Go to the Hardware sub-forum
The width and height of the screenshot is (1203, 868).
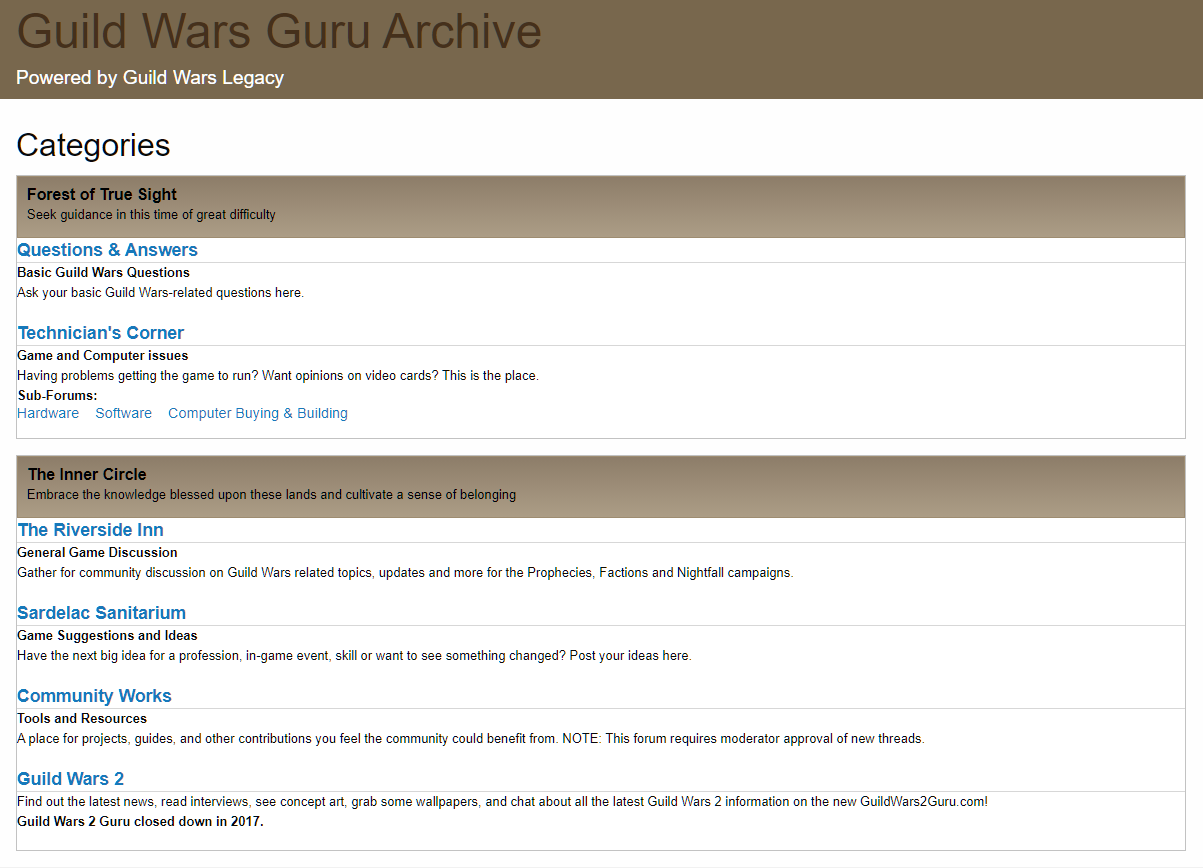point(48,413)
